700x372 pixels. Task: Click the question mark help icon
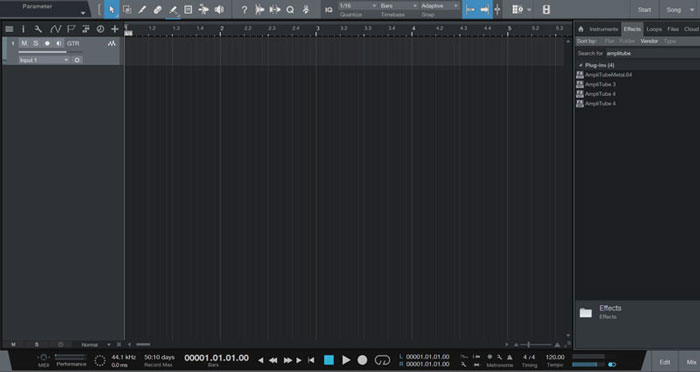(244, 9)
